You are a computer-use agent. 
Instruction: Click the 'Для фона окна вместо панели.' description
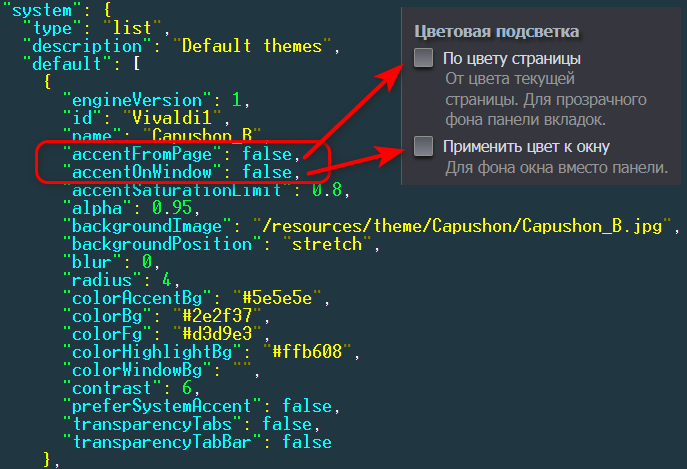point(556,167)
